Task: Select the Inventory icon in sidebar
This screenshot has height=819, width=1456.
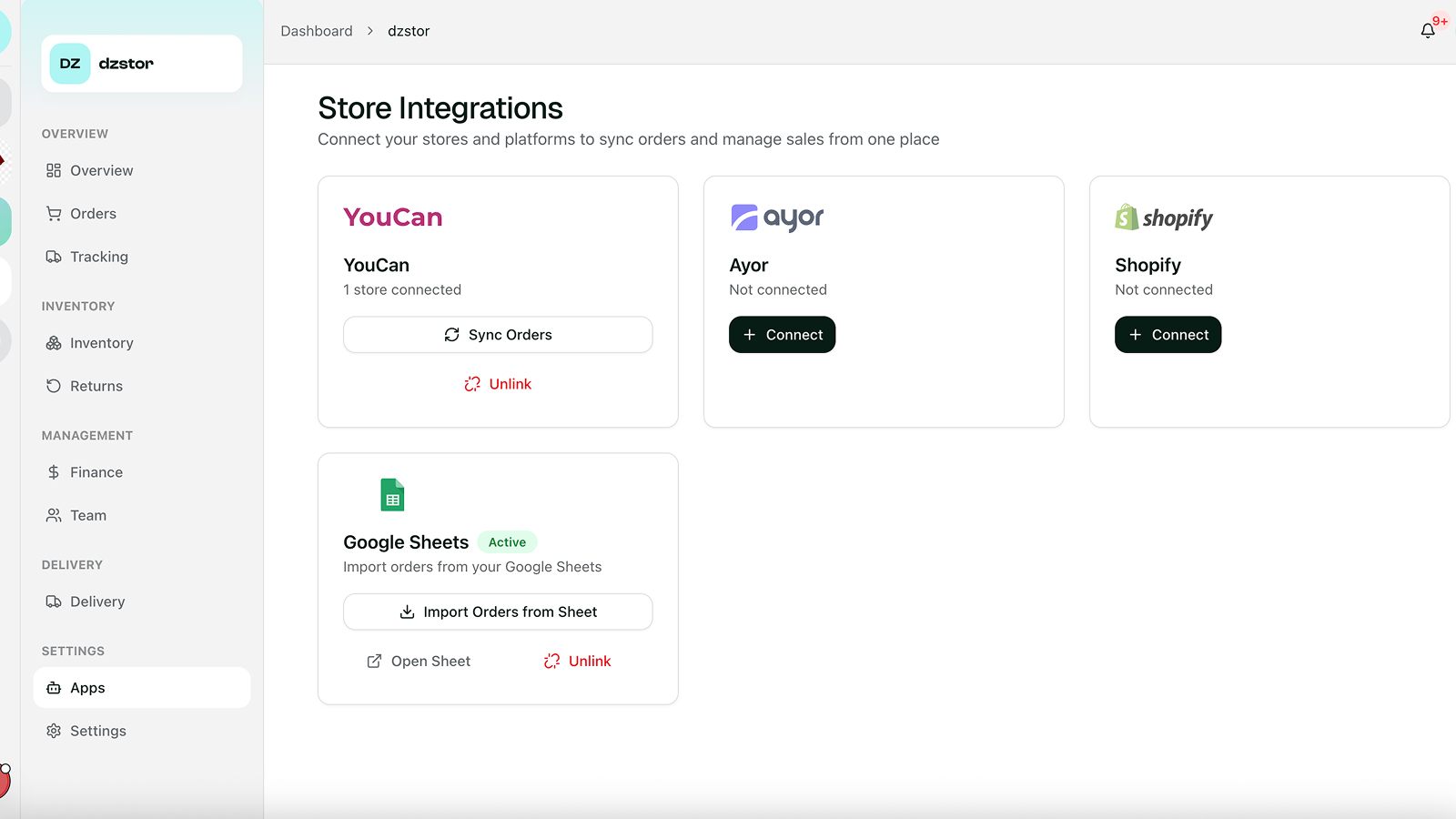Action: click(55, 342)
